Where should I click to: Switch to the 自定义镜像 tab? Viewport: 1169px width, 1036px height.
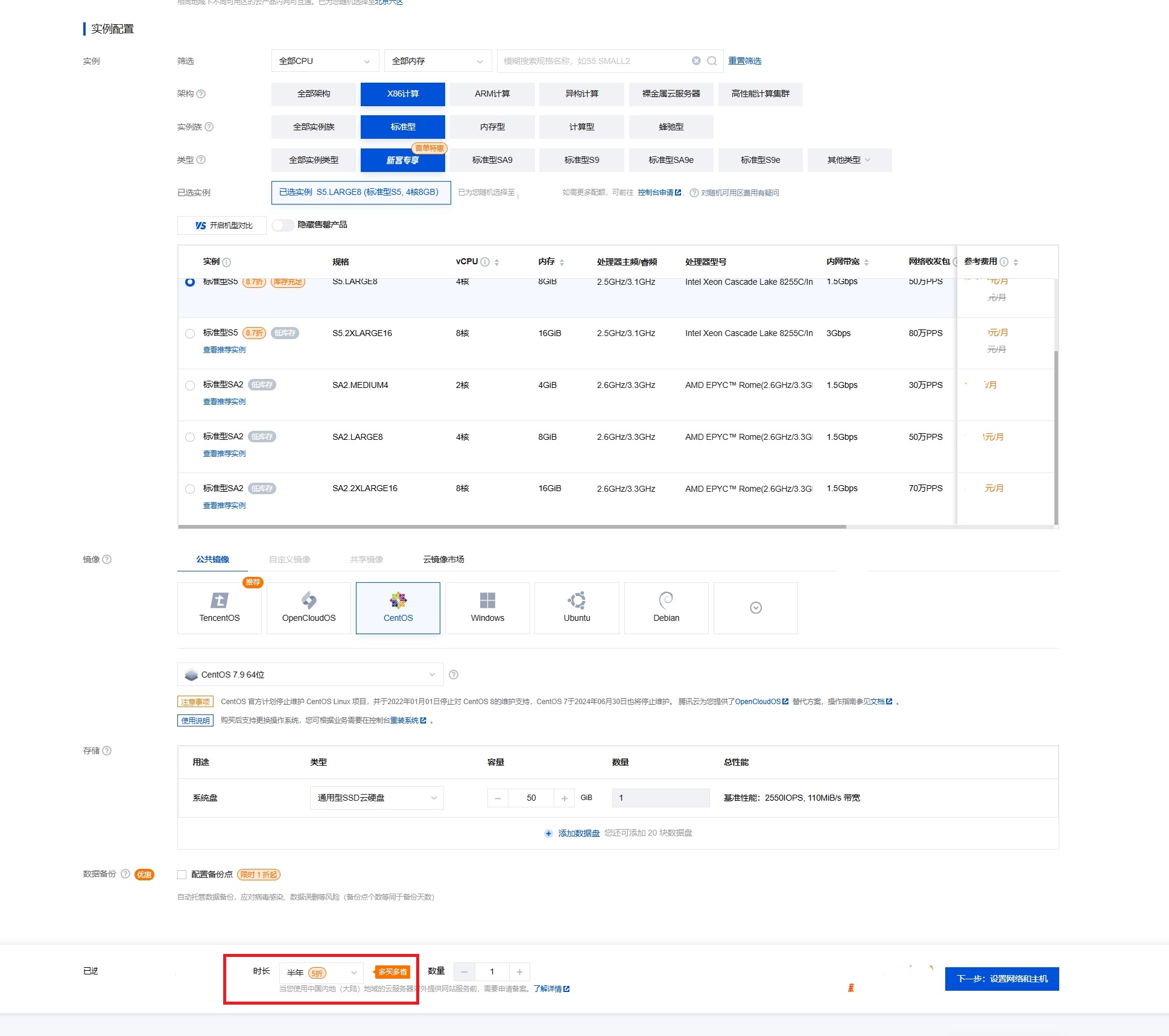point(290,559)
